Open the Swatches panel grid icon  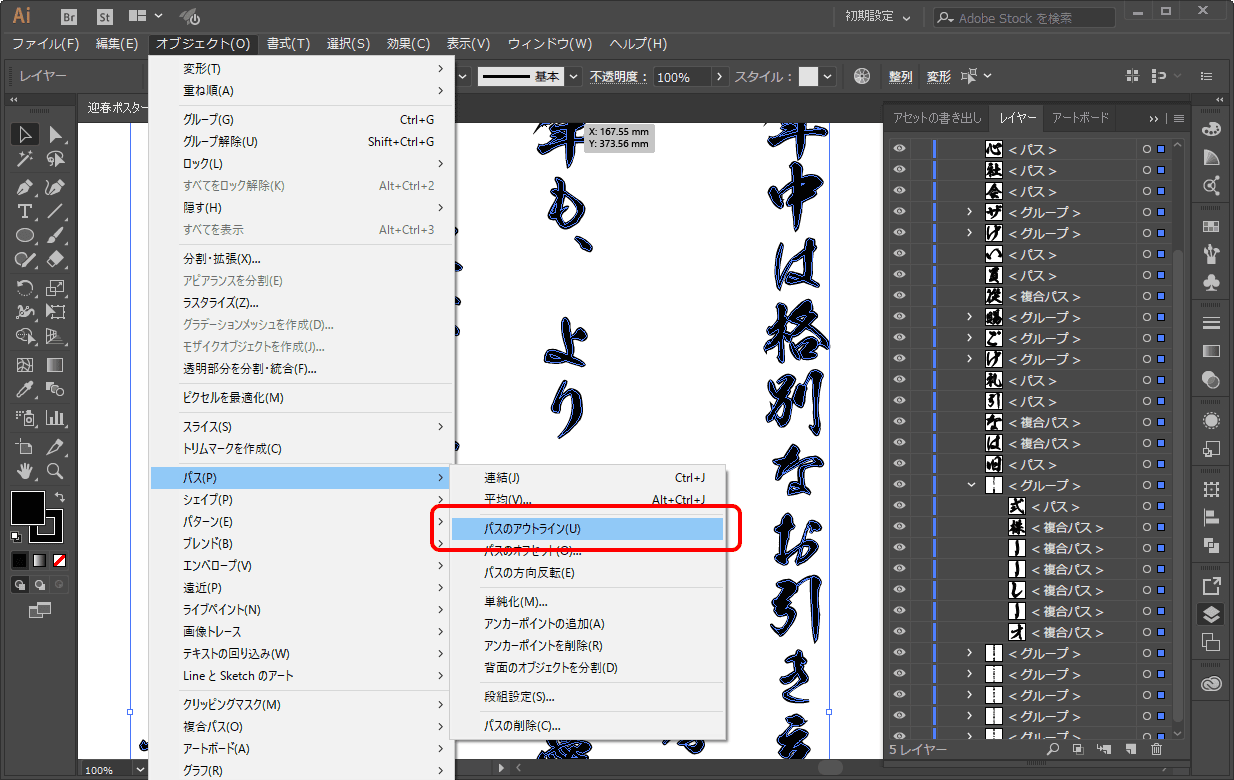pyautogui.click(x=1211, y=226)
